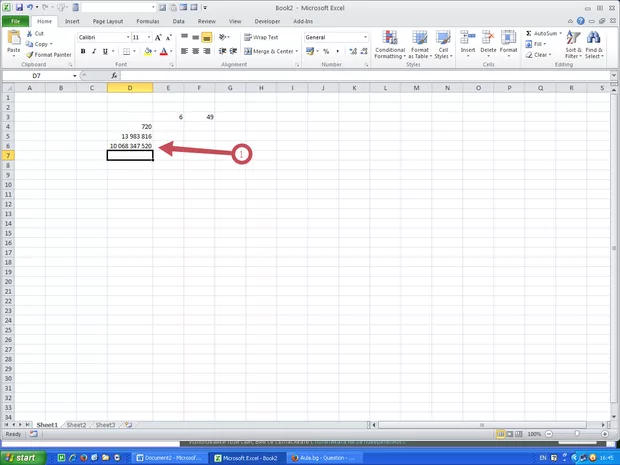Select the Sheet2 worksheet tab

click(x=76, y=425)
